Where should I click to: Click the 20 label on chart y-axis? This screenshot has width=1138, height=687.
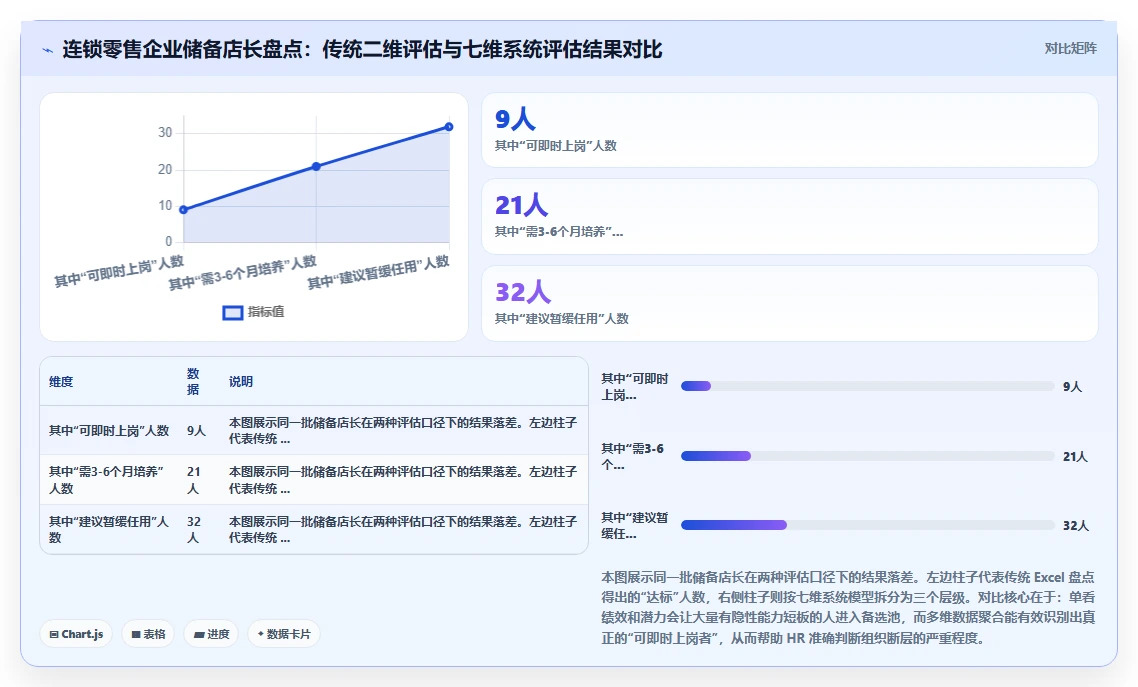[165, 170]
